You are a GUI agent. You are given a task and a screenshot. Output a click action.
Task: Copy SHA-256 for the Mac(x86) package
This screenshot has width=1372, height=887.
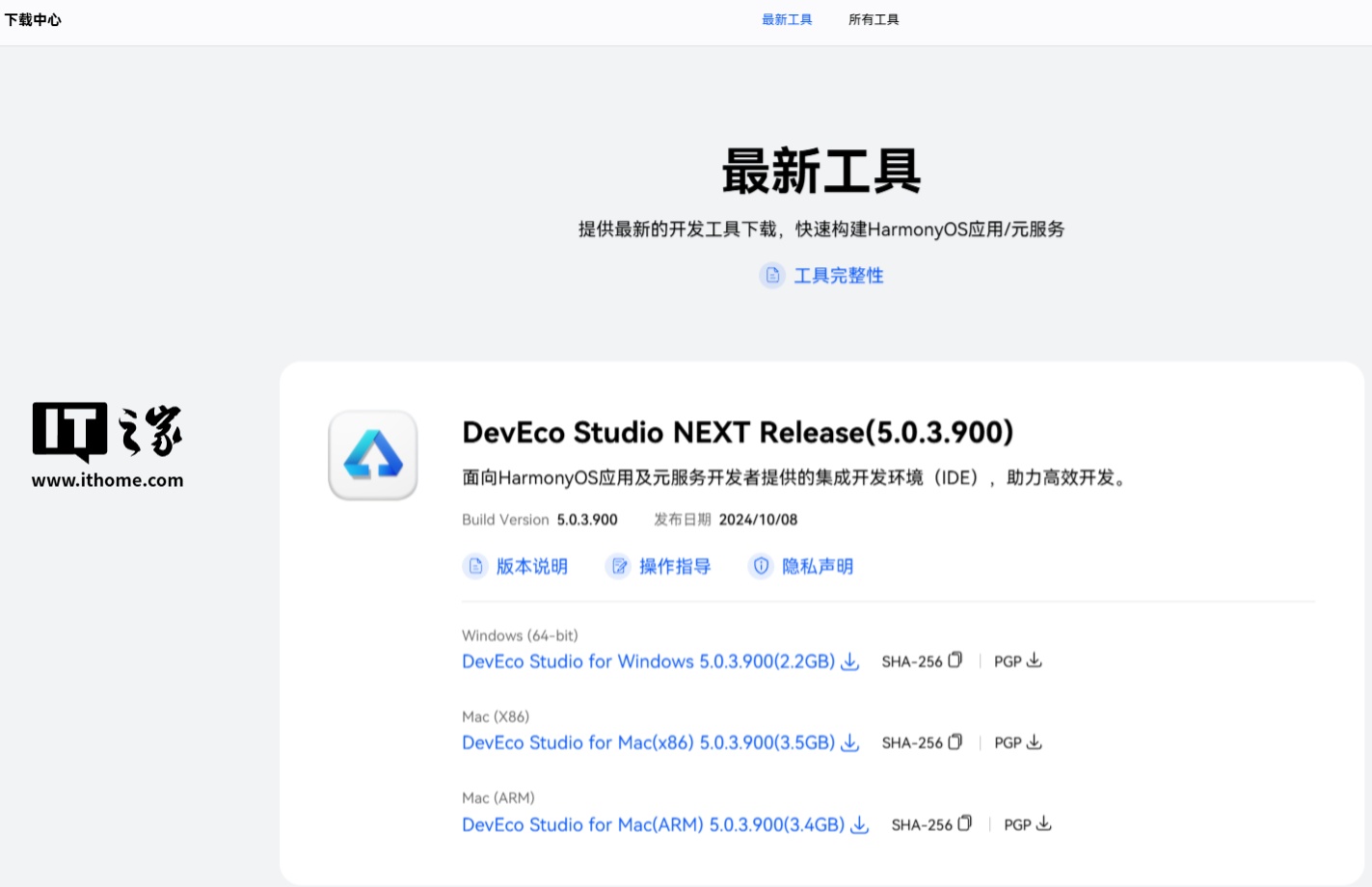955,742
